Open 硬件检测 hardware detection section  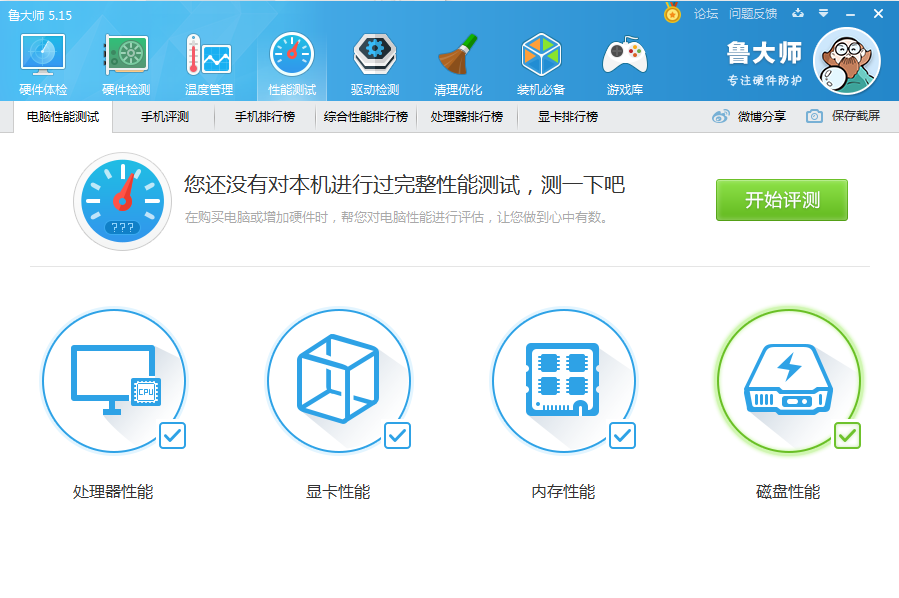(x=126, y=64)
